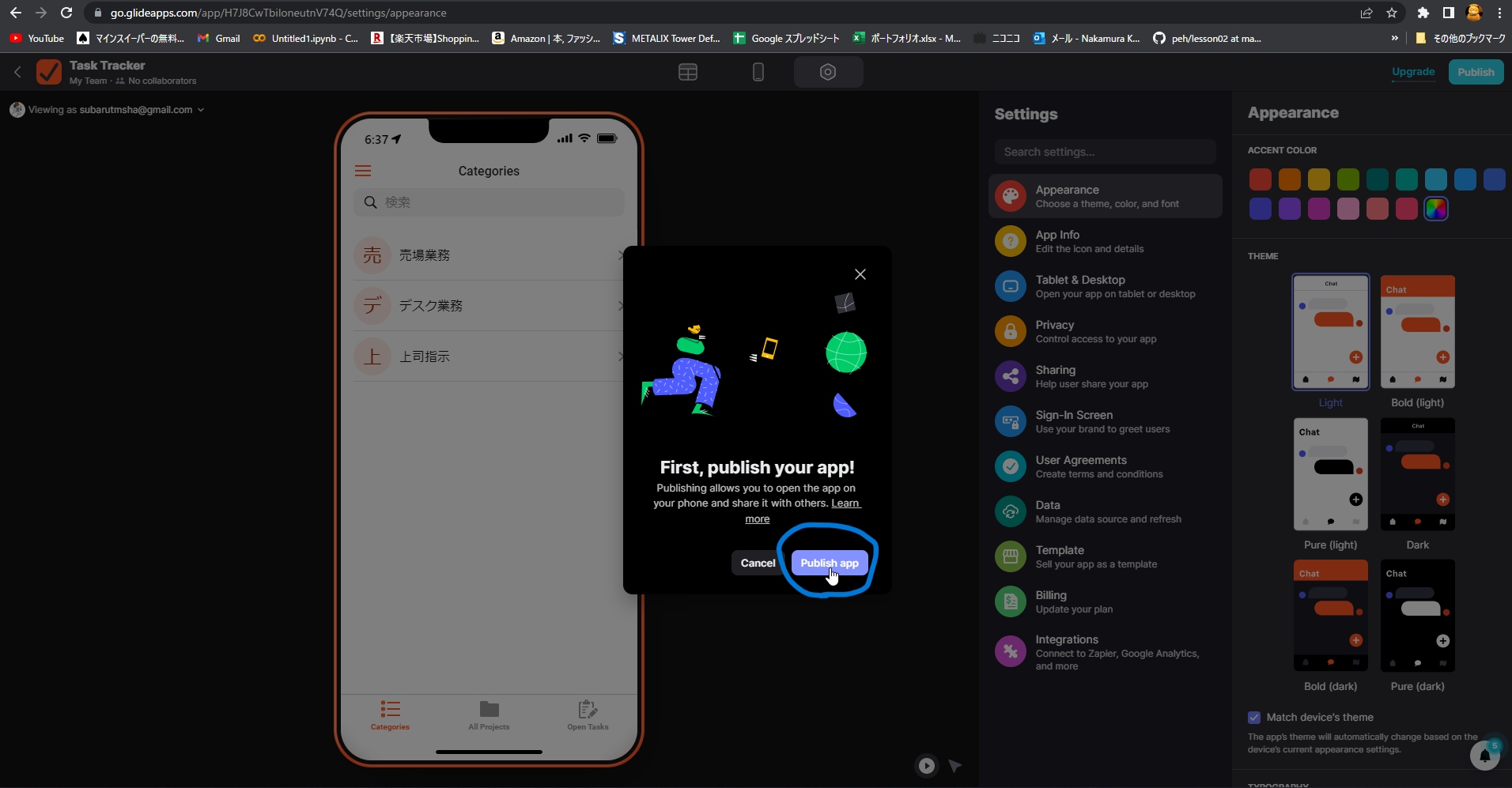Open the custom rainbow color picker

click(x=1436, y=209)
